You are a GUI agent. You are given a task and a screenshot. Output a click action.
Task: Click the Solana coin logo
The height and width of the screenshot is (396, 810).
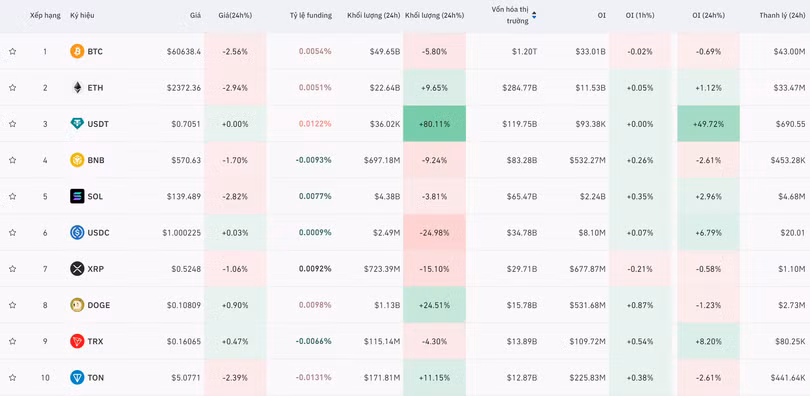coord(77,196)
